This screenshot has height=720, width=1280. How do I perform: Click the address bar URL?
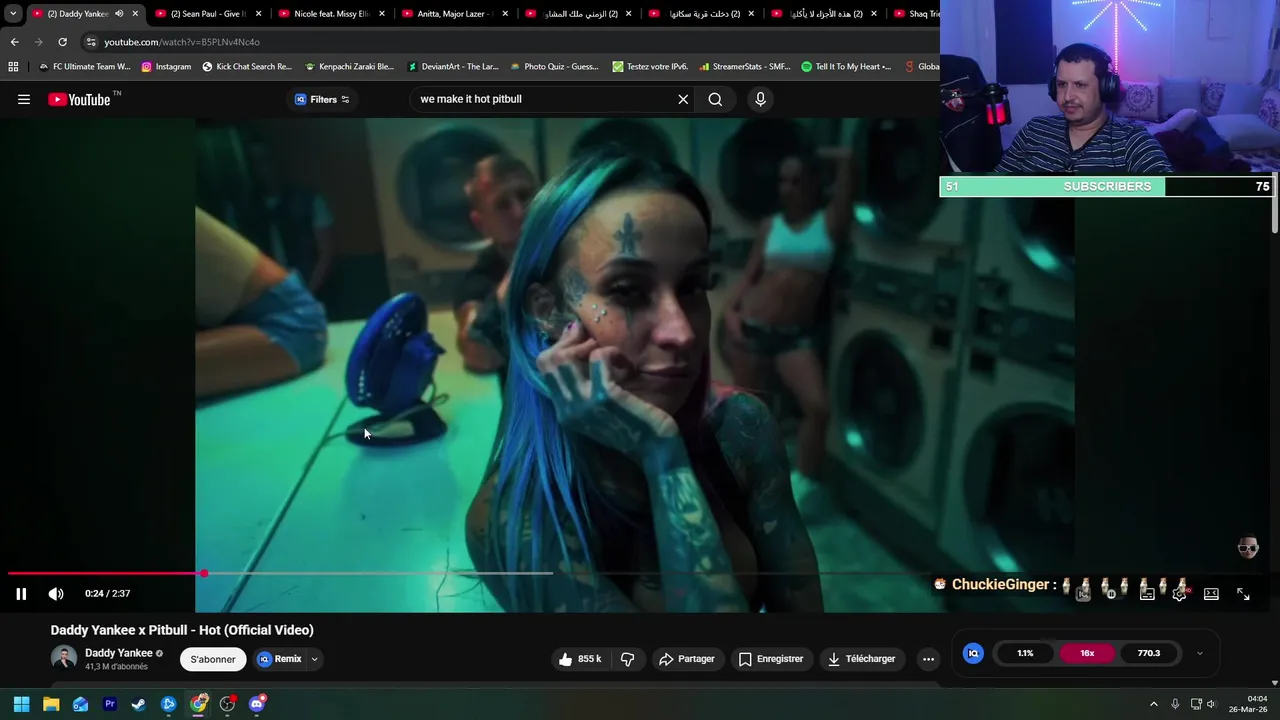[x=182, y=42]
